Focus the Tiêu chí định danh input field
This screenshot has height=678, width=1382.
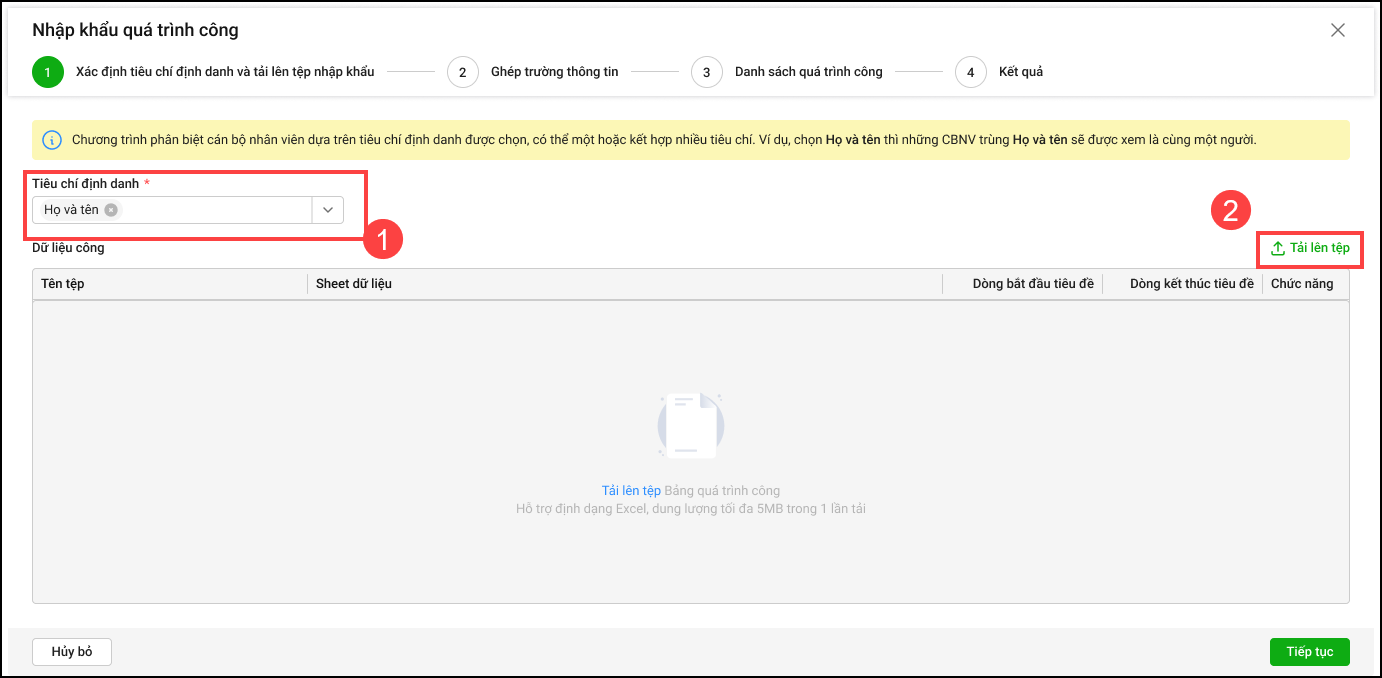(215, 210)
